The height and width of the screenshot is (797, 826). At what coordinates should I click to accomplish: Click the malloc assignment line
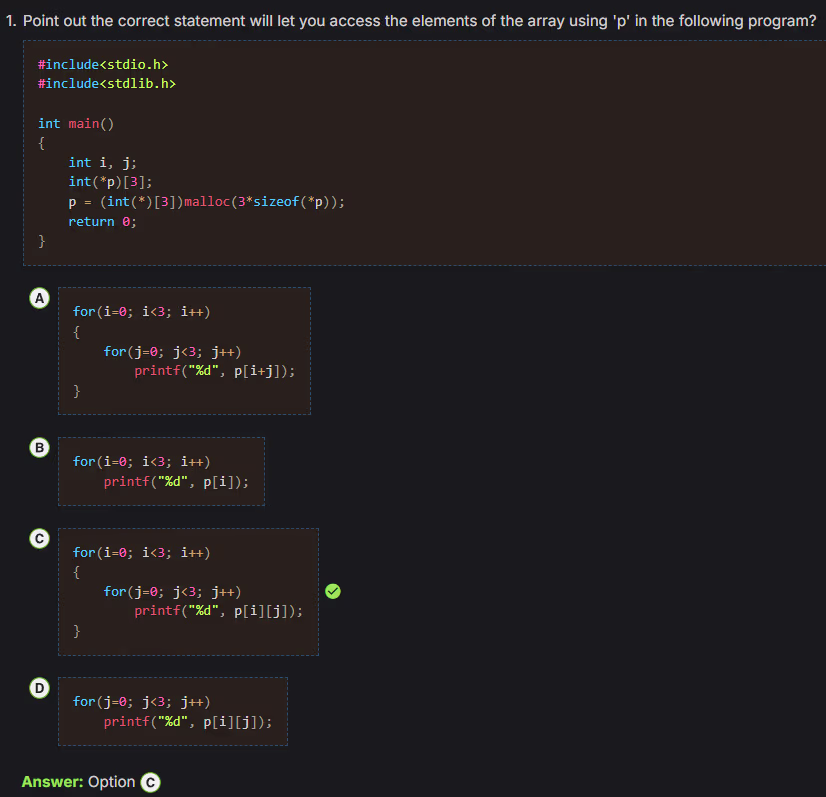206,201
